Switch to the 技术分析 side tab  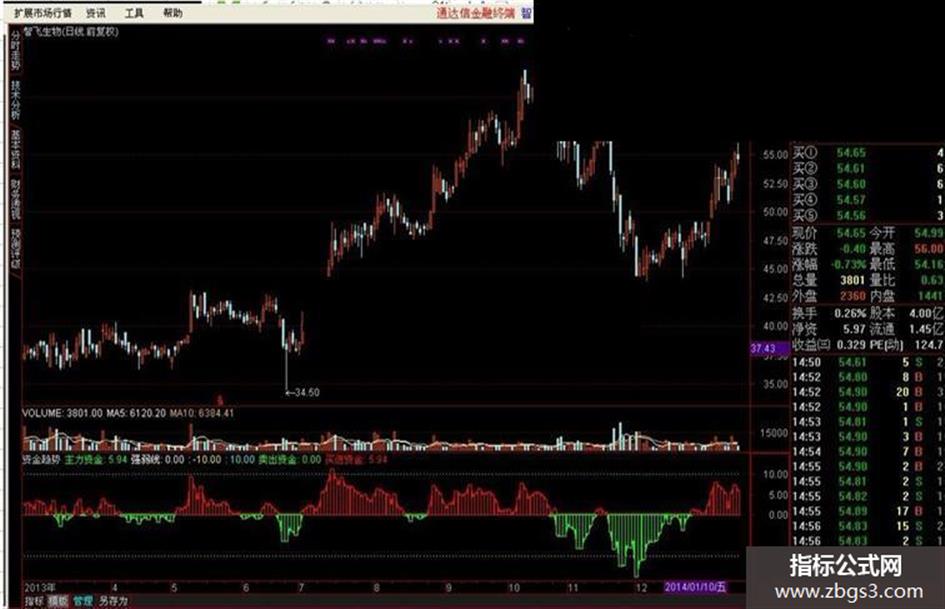coord(15,100)
